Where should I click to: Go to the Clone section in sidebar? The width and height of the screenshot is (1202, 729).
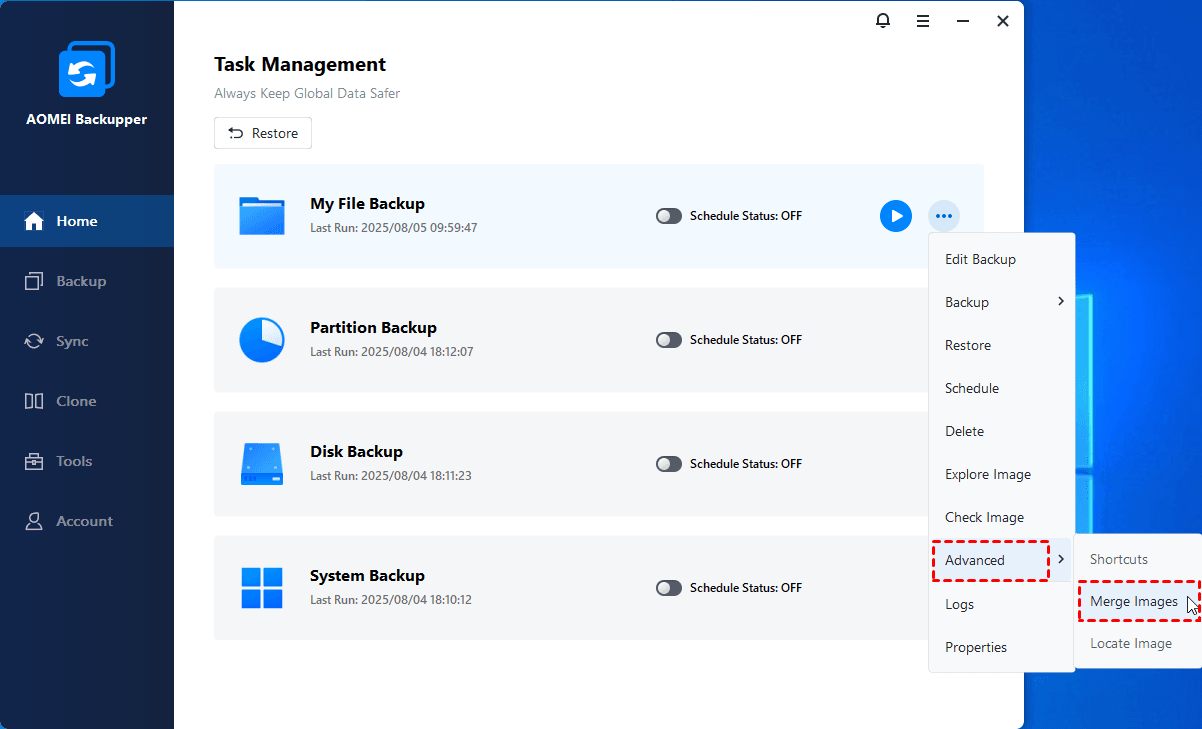76,401
